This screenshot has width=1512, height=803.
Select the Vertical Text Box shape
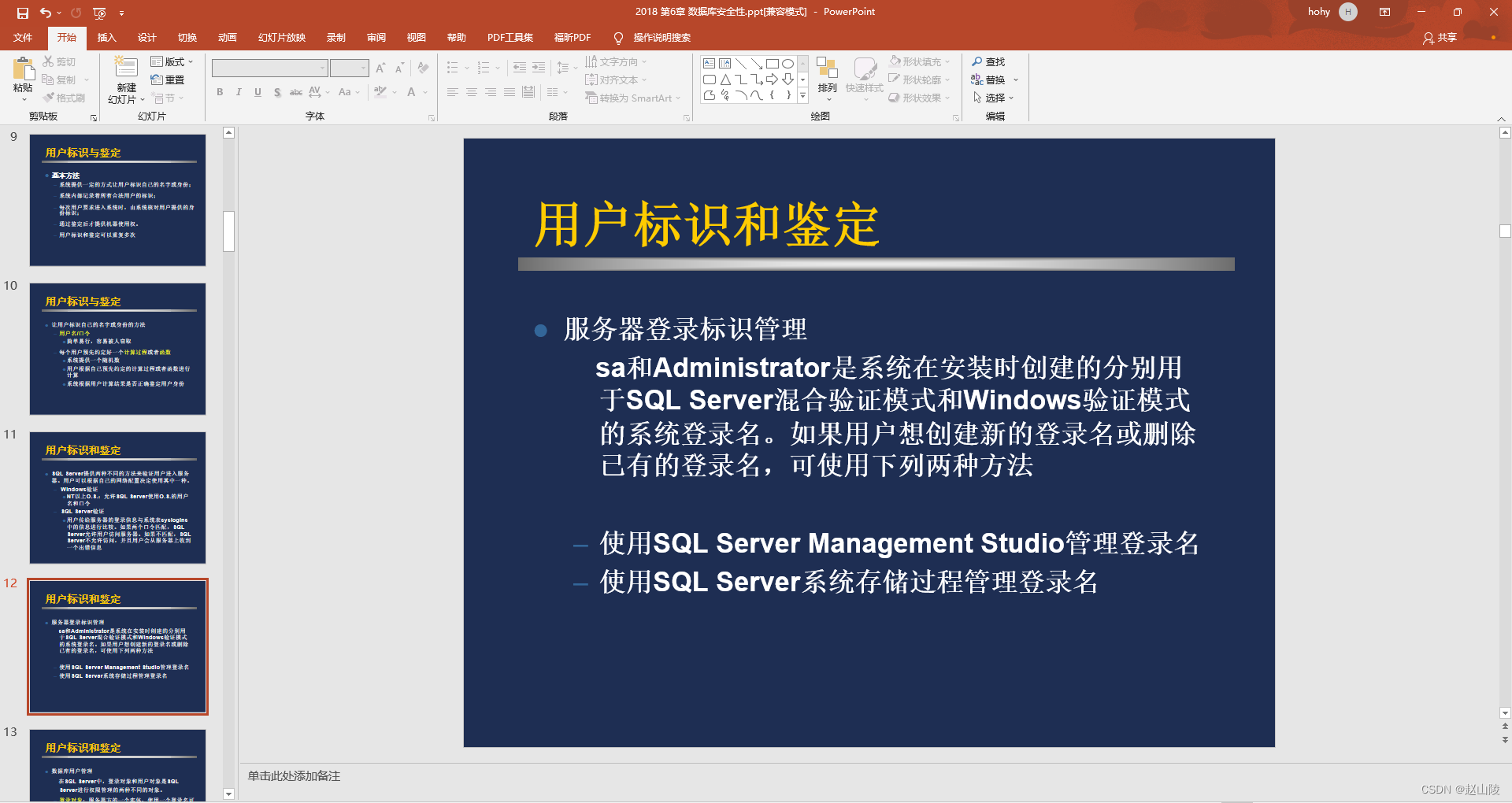pos(725,64)
